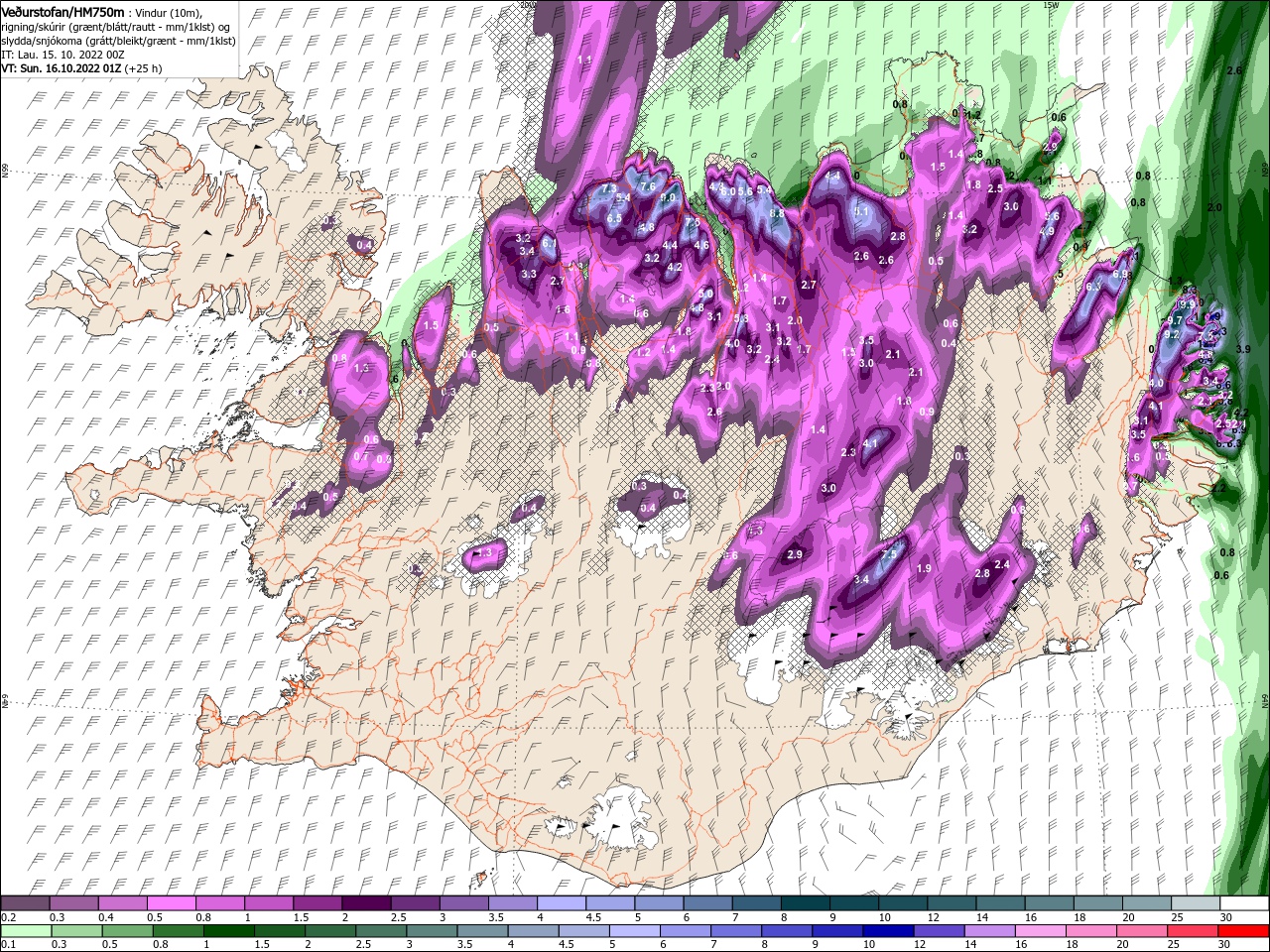Select the snow legend swatch between 12 and 14

click(951, 904)
